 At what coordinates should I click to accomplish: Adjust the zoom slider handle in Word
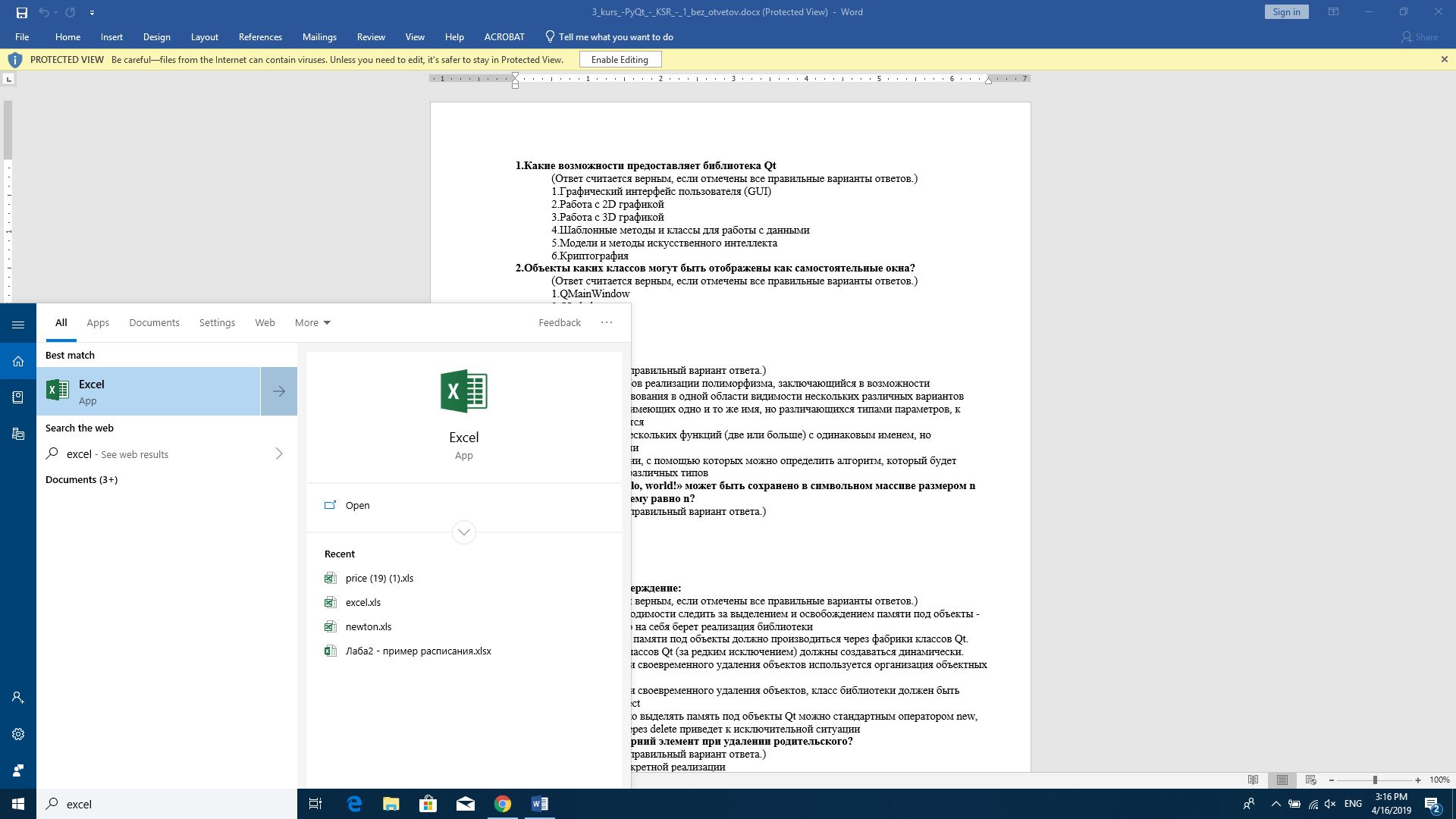(x=1375, y=780)
